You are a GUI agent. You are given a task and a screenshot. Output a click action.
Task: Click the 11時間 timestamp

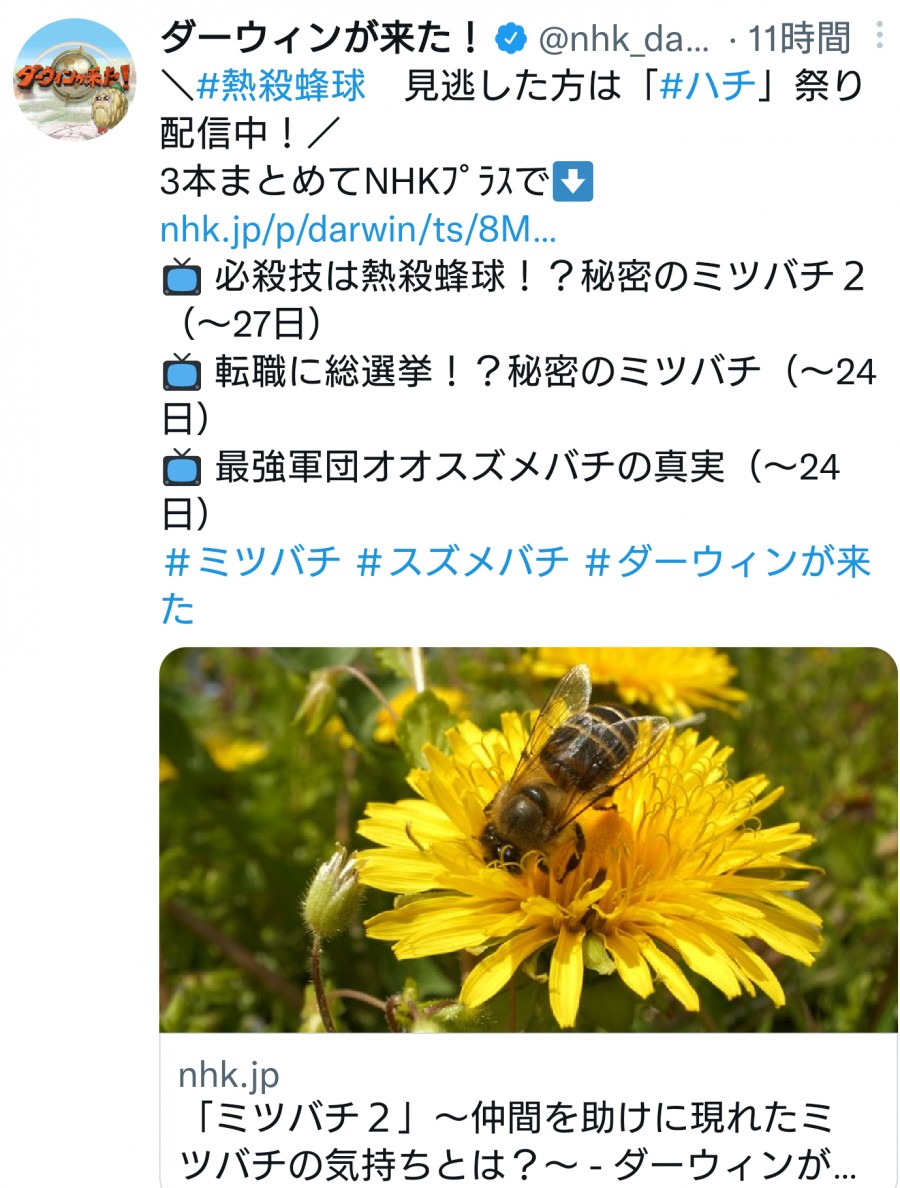799,39
